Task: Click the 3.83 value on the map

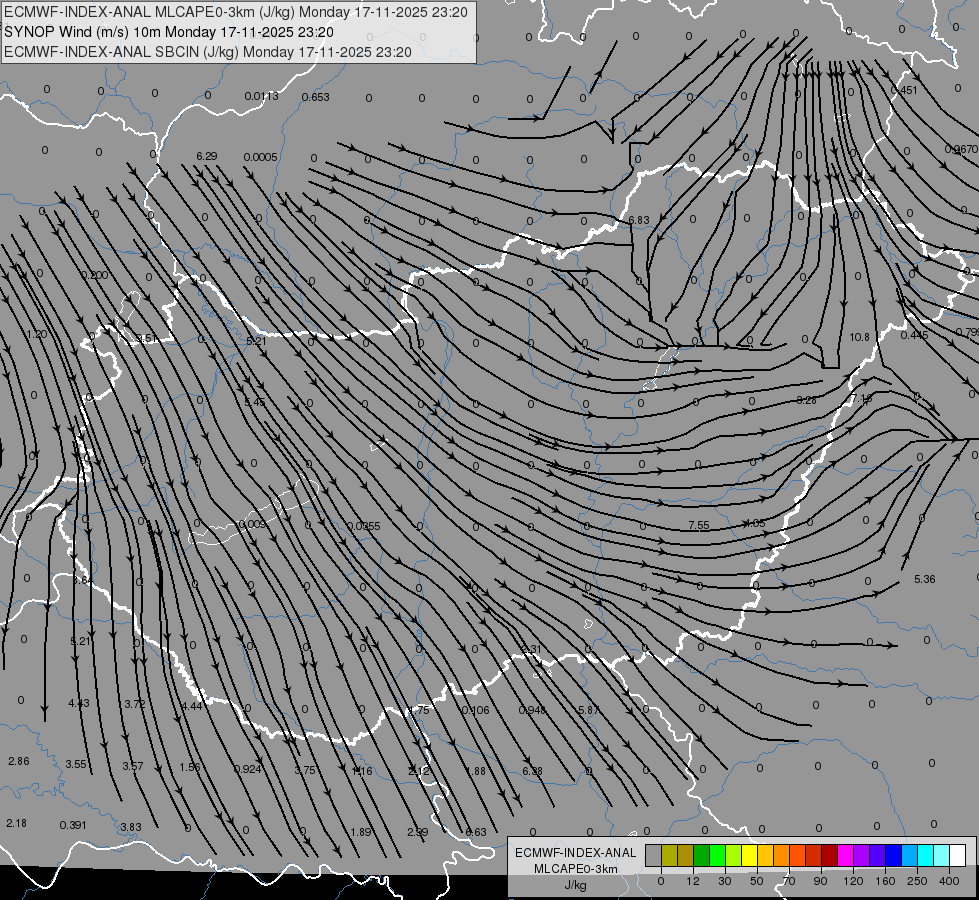Action: pos(130,827)
